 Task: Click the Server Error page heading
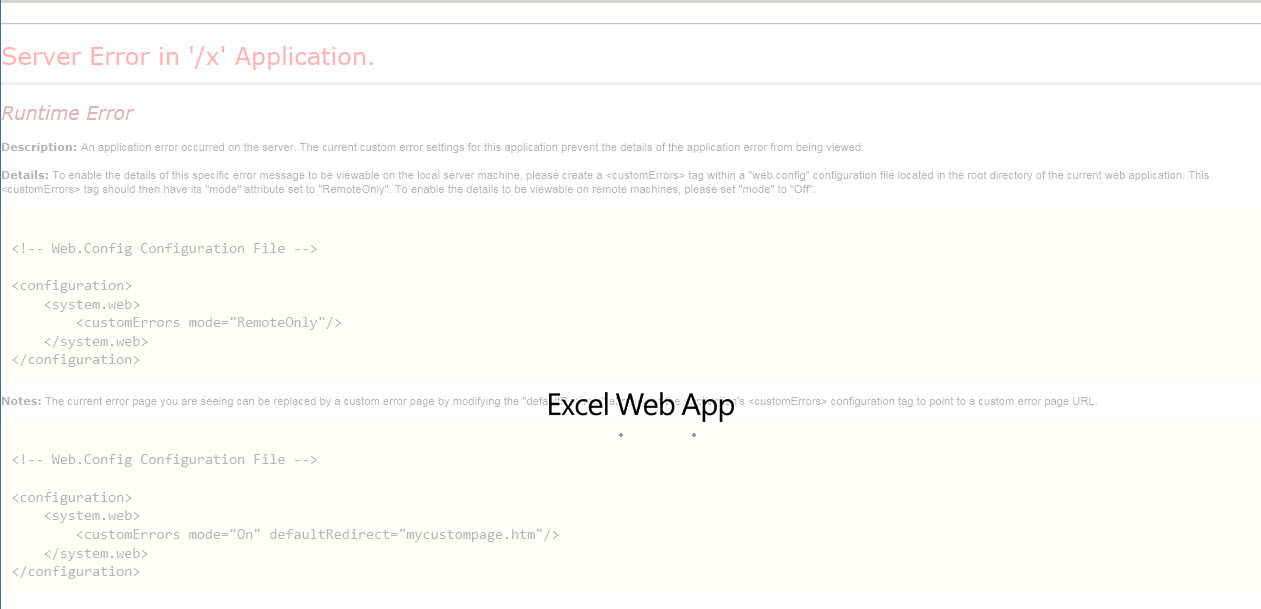(189, 56)
